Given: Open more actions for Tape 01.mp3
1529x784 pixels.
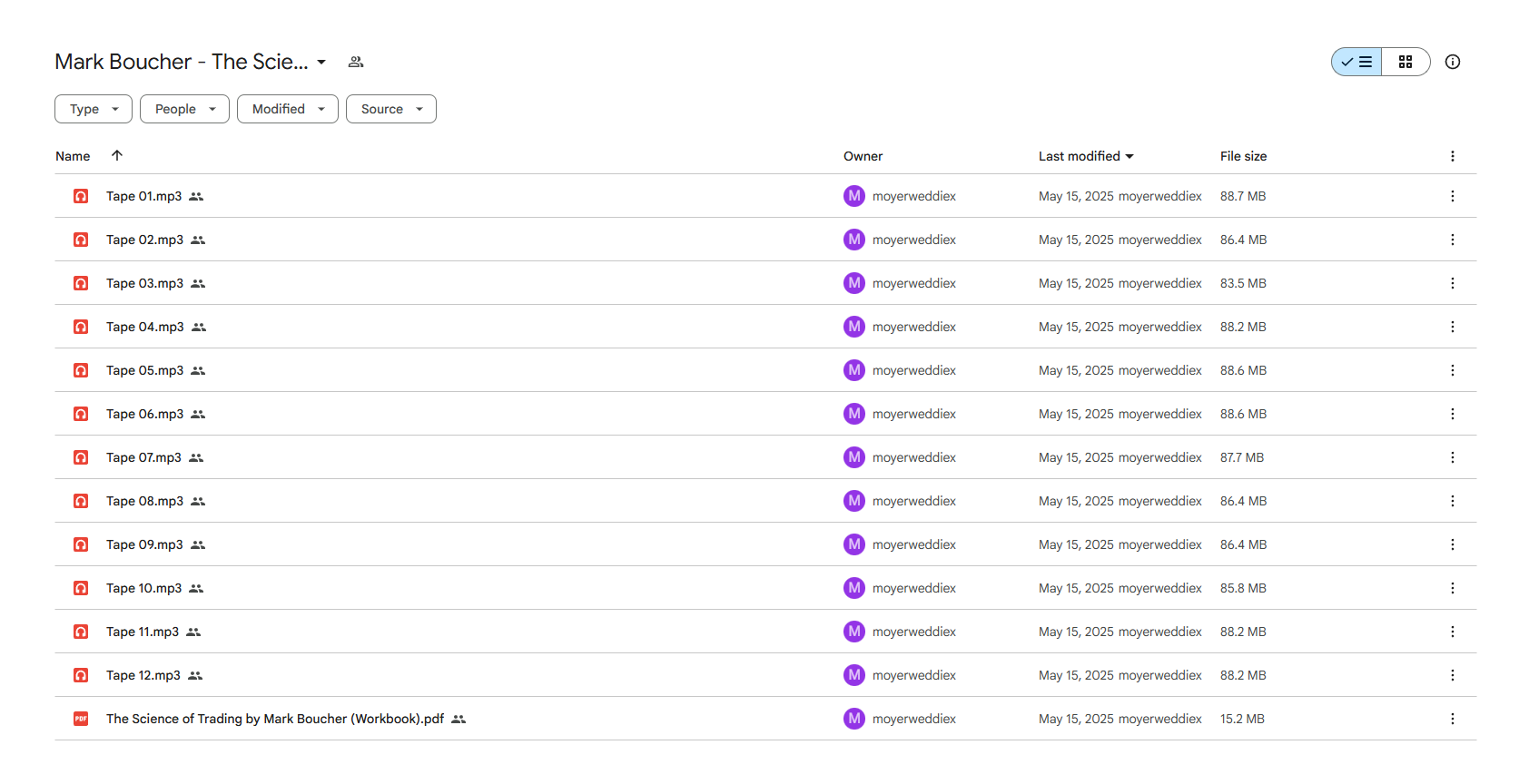Looking at the screenshot, I should pyautogui.click(x=1453, y=196).
